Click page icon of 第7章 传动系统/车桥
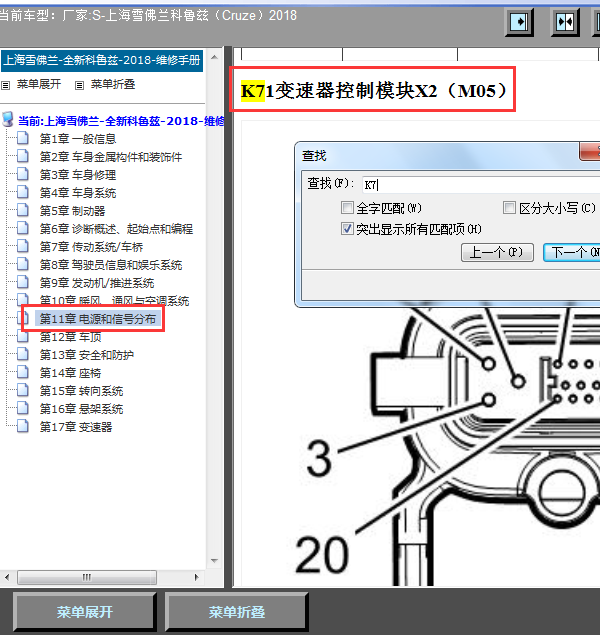 [x=23, y=246]
